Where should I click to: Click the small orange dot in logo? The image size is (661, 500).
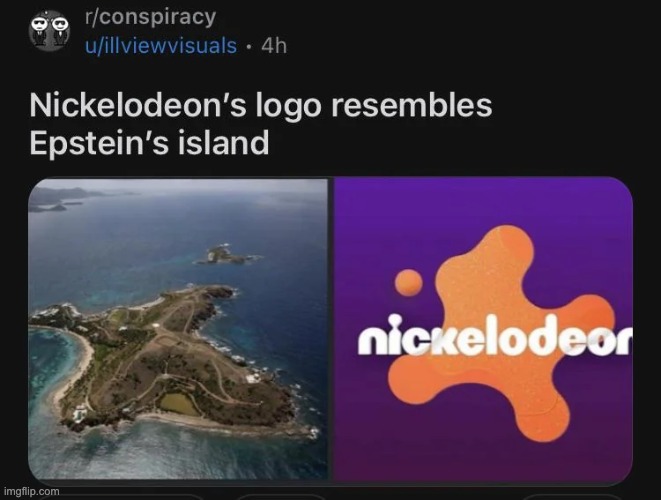408,282
